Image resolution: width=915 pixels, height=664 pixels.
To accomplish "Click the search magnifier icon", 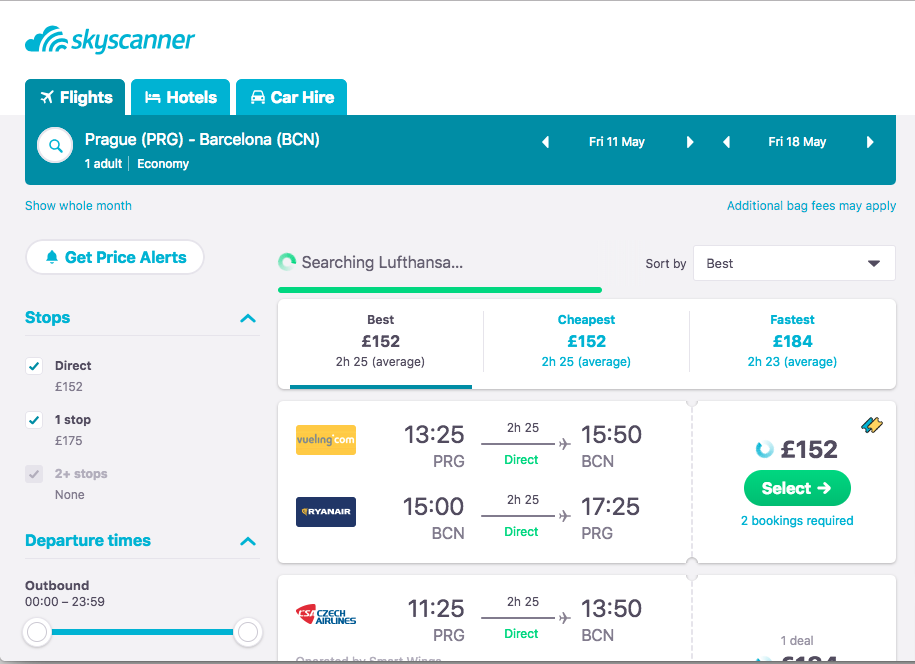I will pyautogui.click(x=56, y=146).
